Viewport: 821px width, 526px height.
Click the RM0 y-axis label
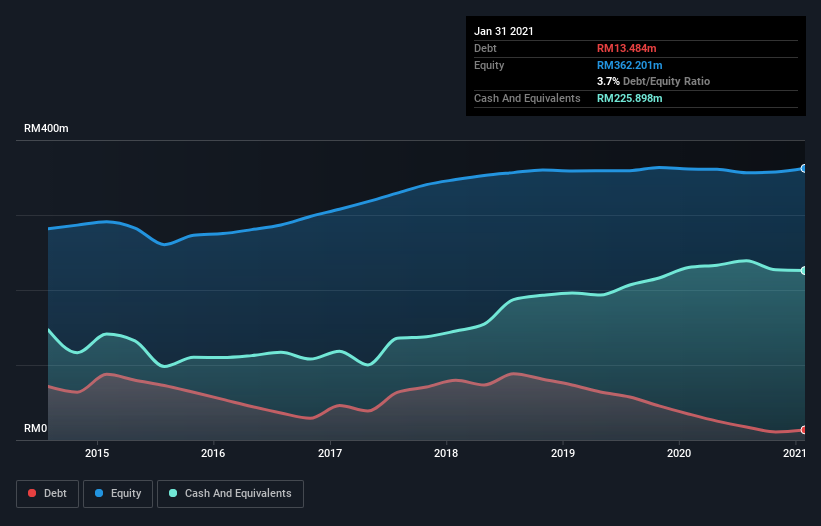point(36,428)
